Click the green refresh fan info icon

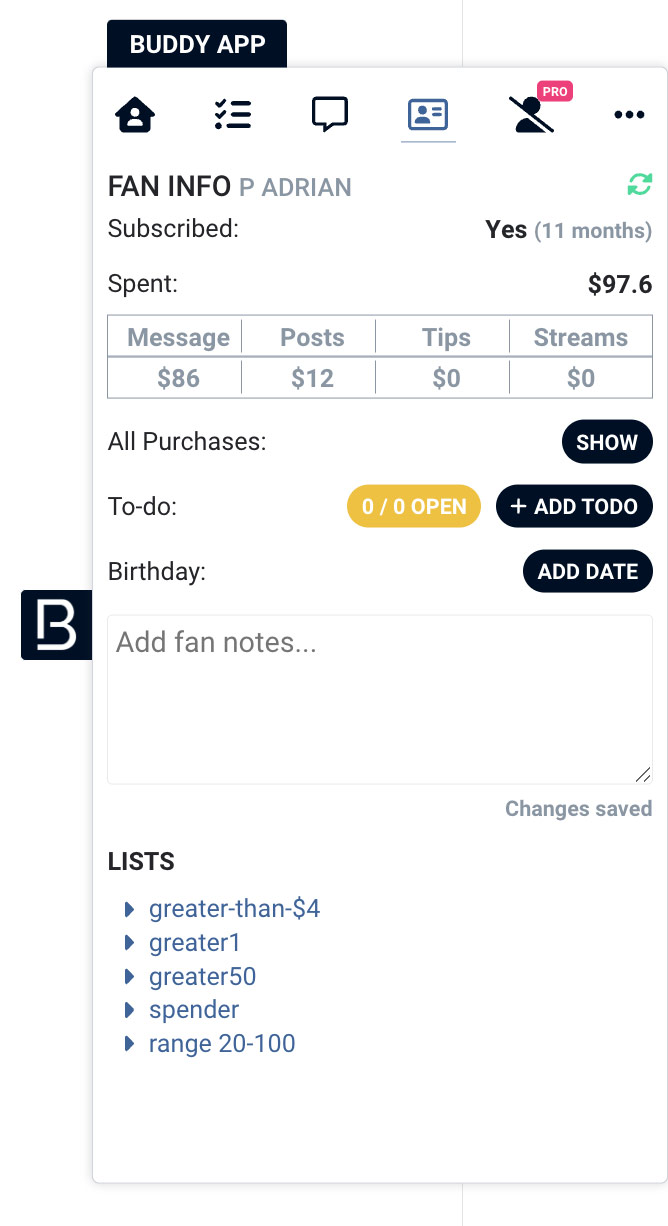[640, 185]
